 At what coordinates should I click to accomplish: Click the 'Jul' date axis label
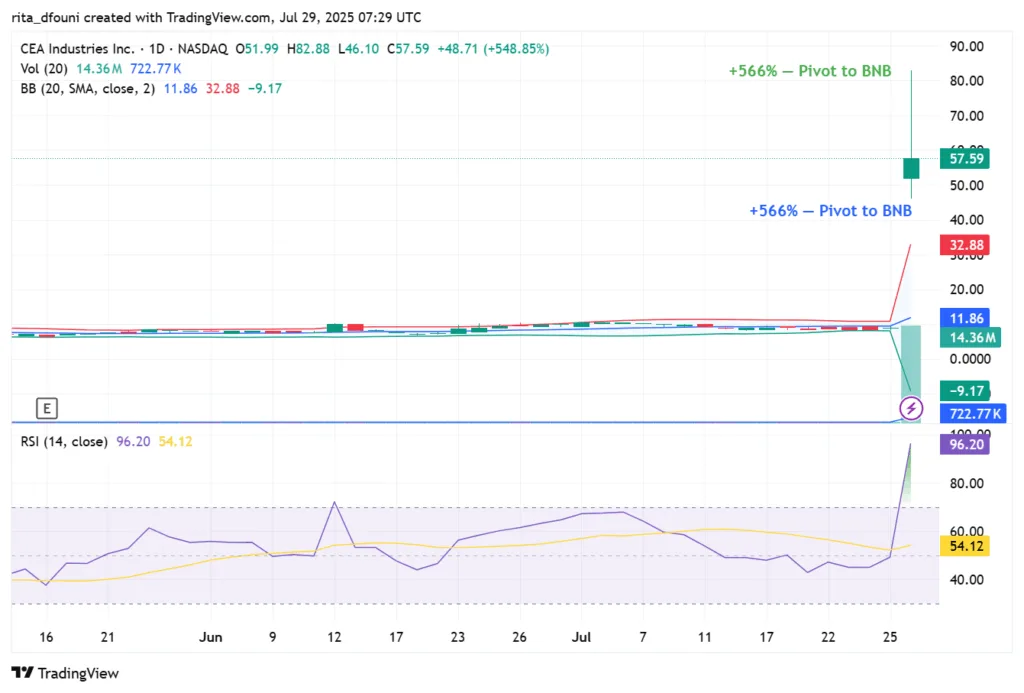tap(581, 637)
